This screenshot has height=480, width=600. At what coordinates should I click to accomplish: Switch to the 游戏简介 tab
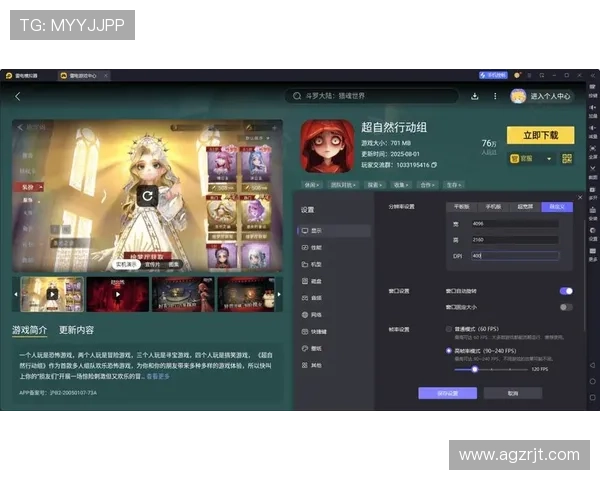coord(29,330)
